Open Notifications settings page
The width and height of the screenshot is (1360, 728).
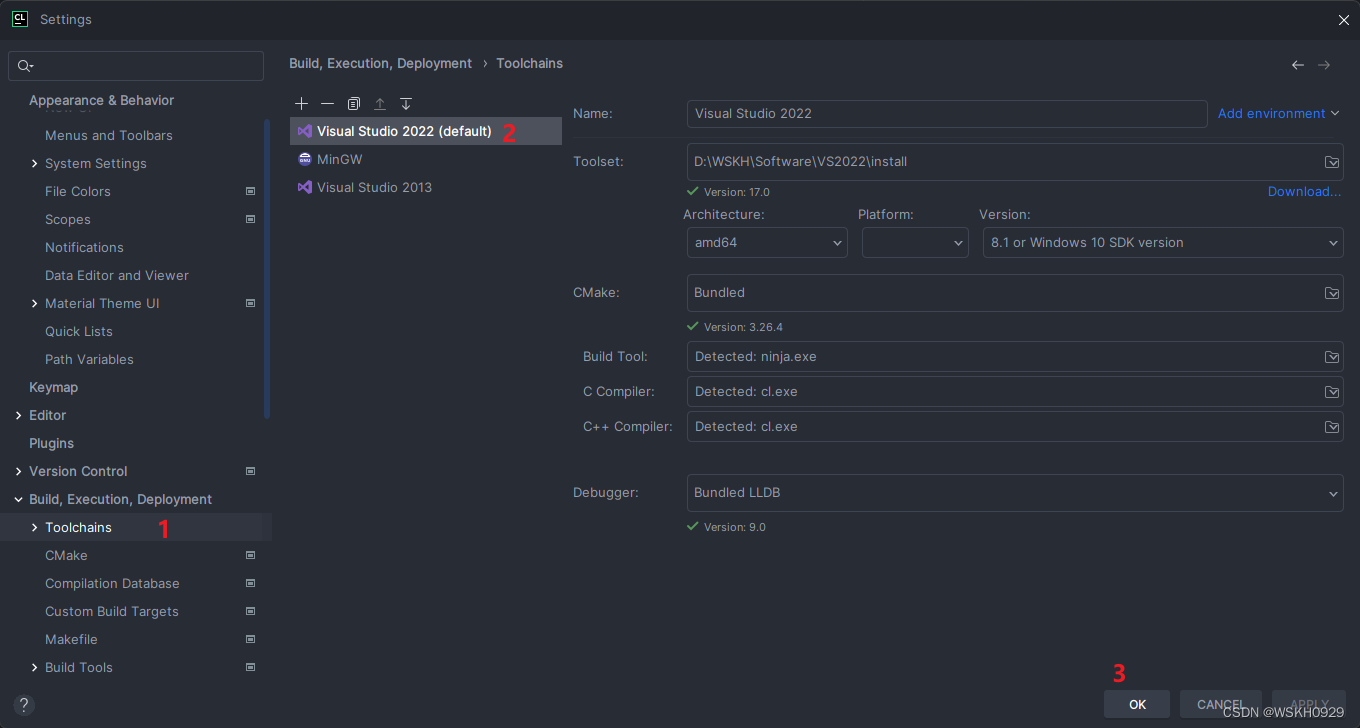(x=84, y=247)
